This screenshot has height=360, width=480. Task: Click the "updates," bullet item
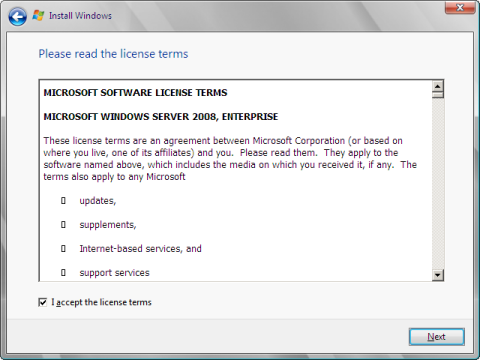click(98, 201)
